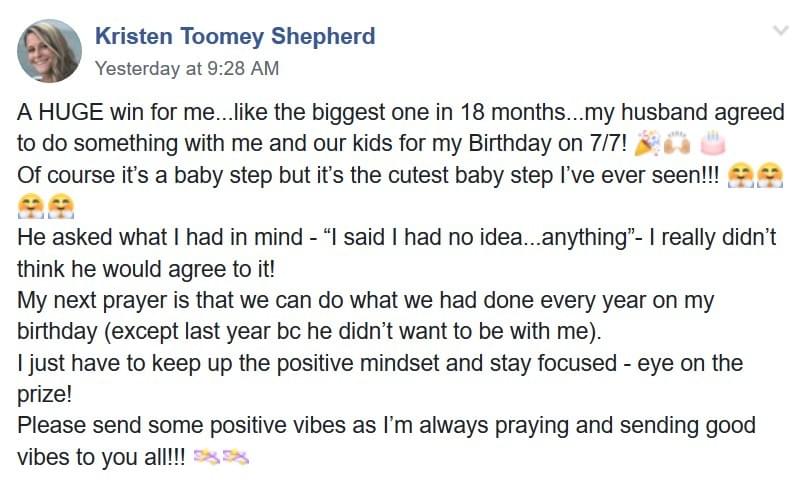Click second hugging emoji ending the 'seen!!!' line
This screenshot has height=489, width=804.
pos(771,175)
